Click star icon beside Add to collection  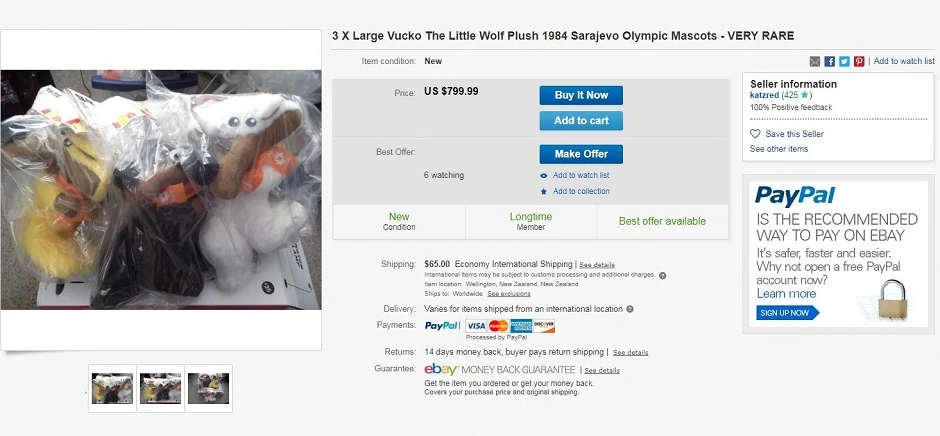click(x=544, y=191)
